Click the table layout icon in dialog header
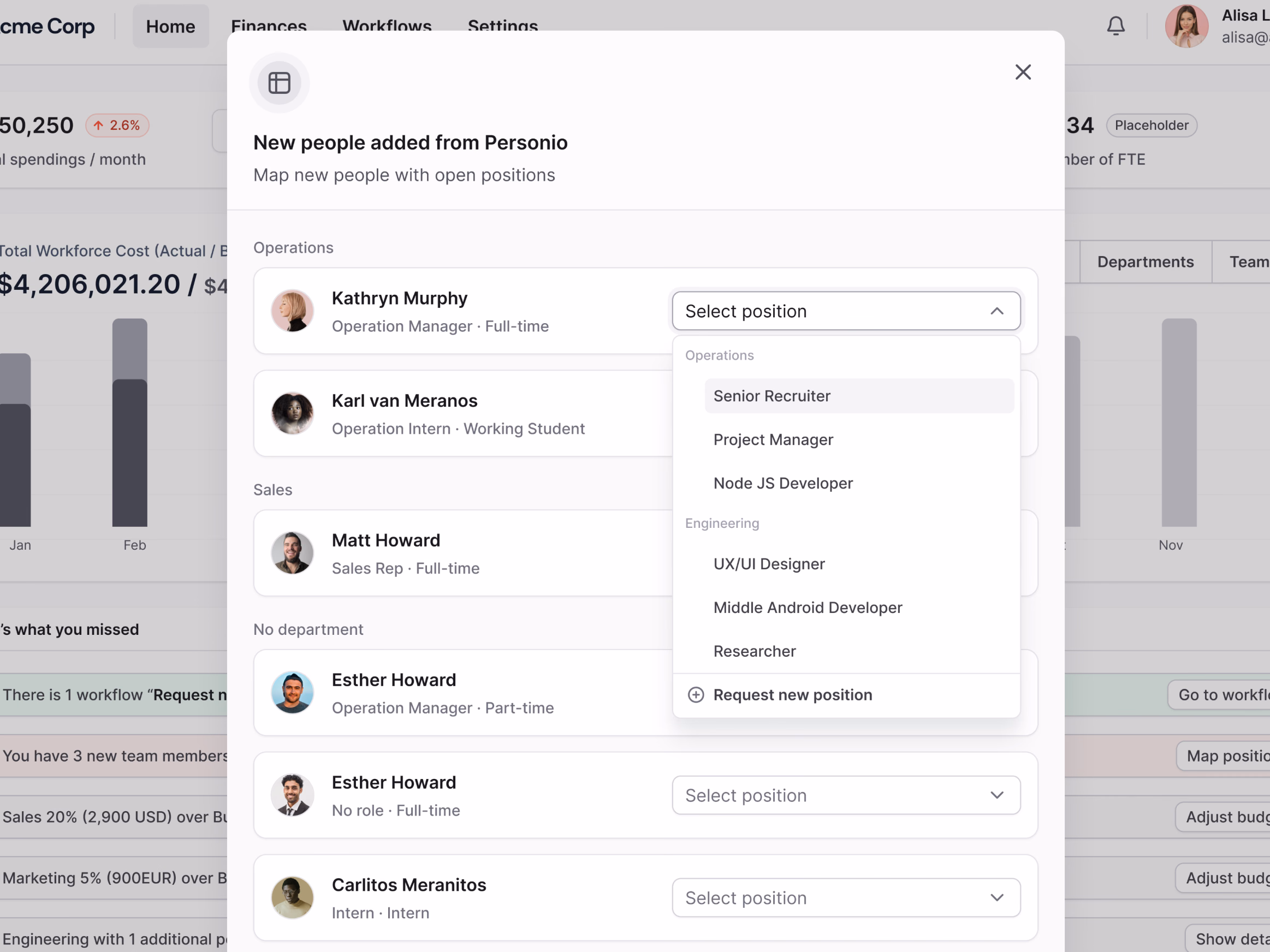 [280, 83]
